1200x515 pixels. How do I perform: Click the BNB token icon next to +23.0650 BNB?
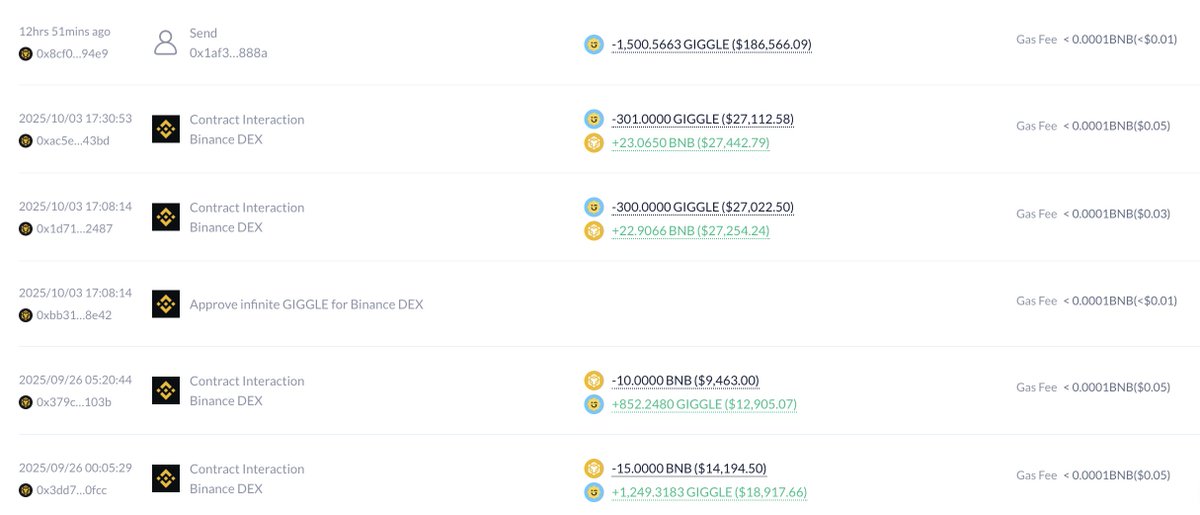click(594, 143)
